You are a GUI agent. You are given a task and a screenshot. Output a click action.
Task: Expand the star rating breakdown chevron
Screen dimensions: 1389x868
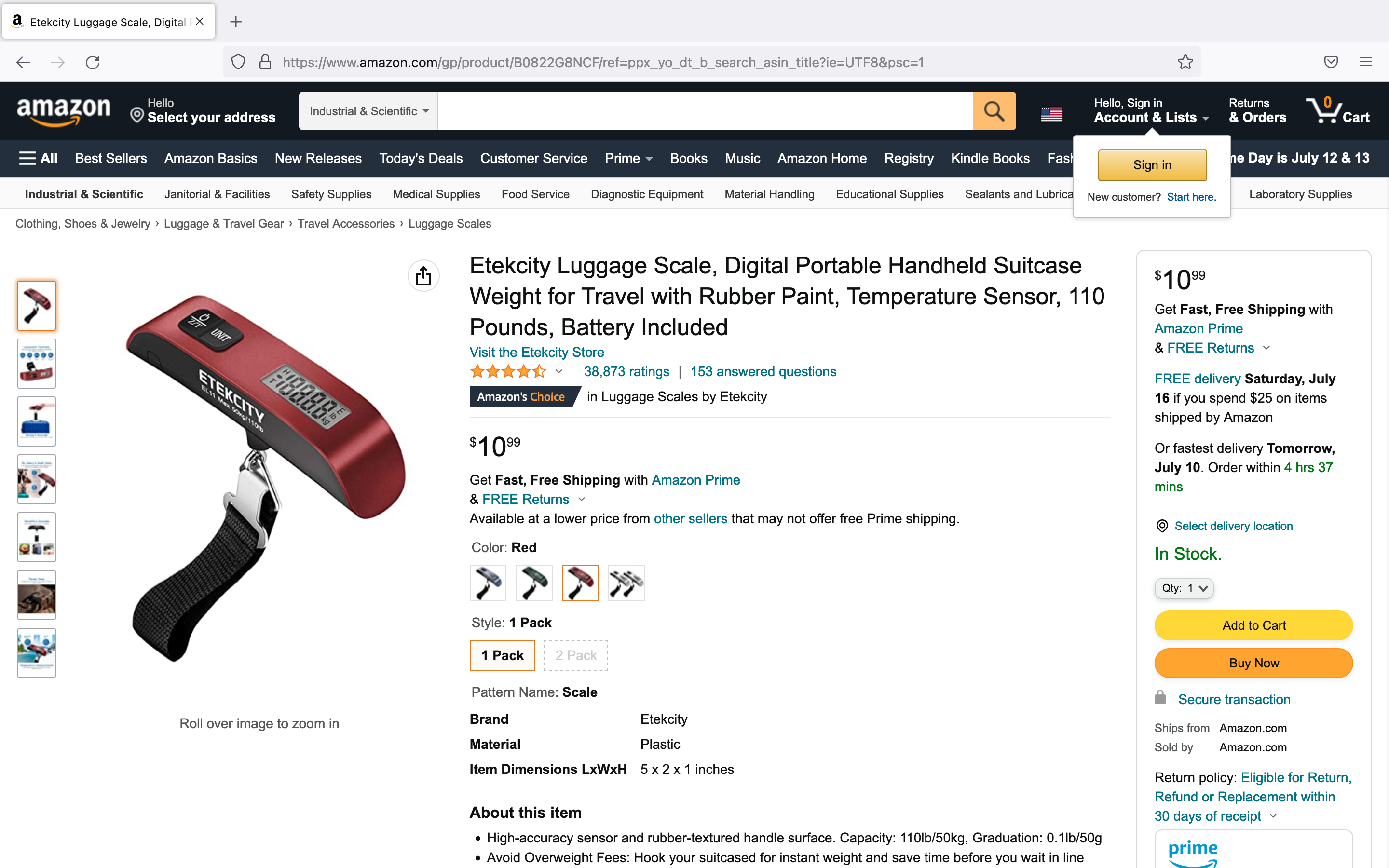coord(558,371)
